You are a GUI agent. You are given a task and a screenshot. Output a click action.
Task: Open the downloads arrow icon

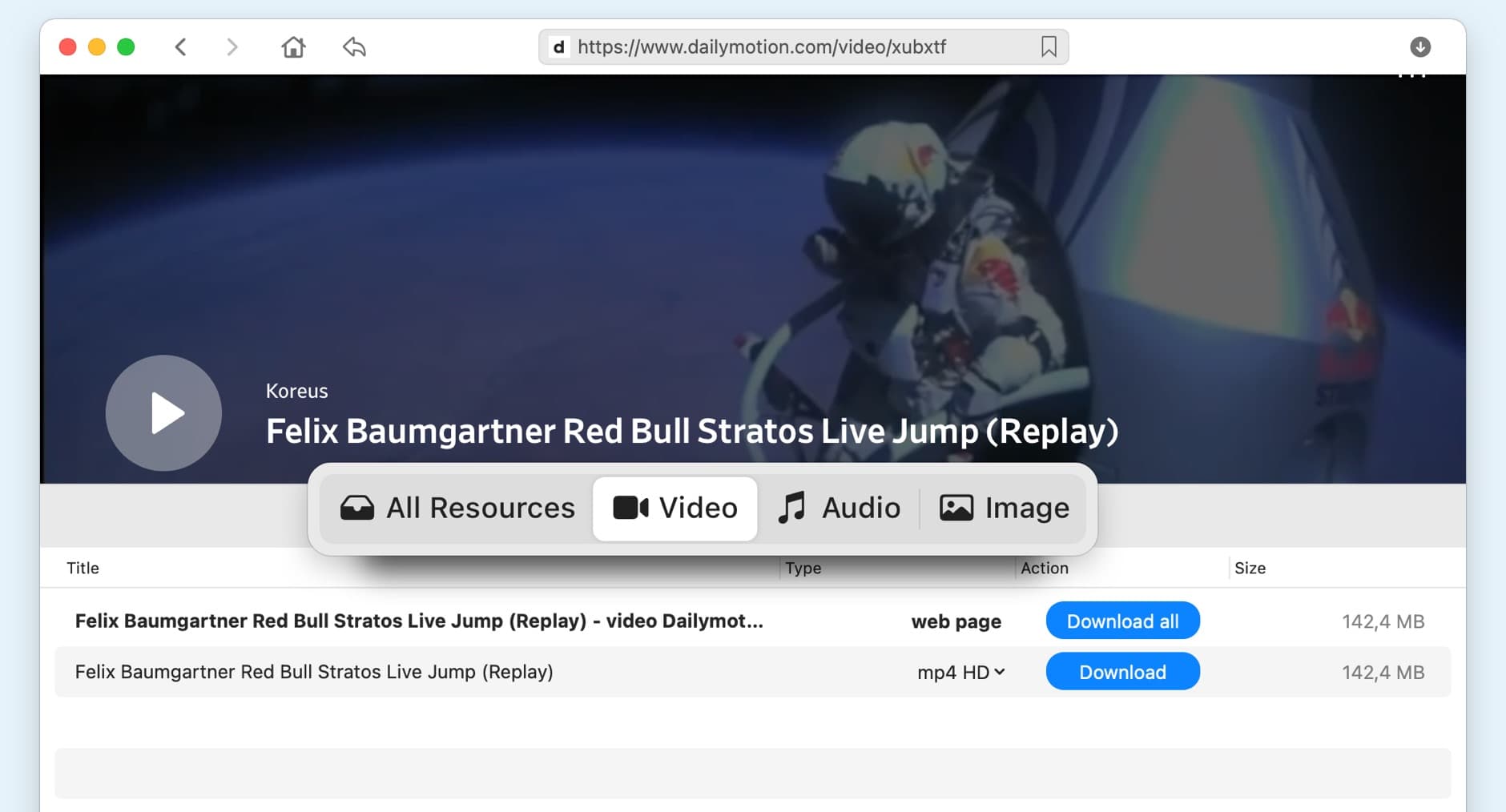point(1420,47)
